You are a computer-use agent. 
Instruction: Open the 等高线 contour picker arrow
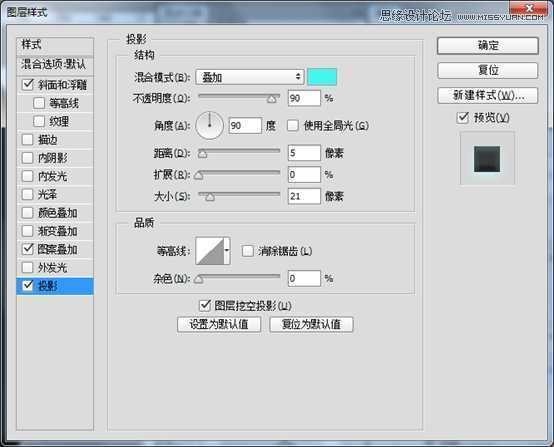(227, 251)
